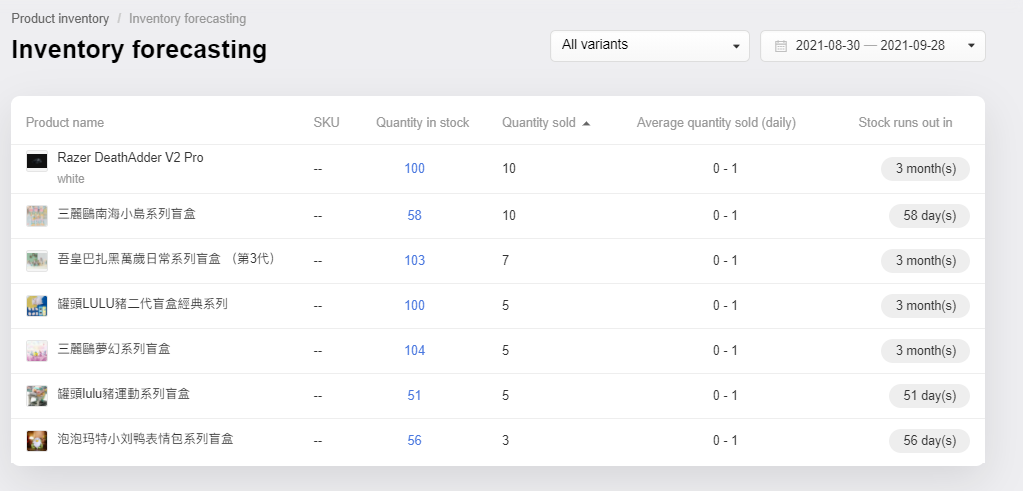Sort by Quantity sold column header

click(x=539, y=123)
